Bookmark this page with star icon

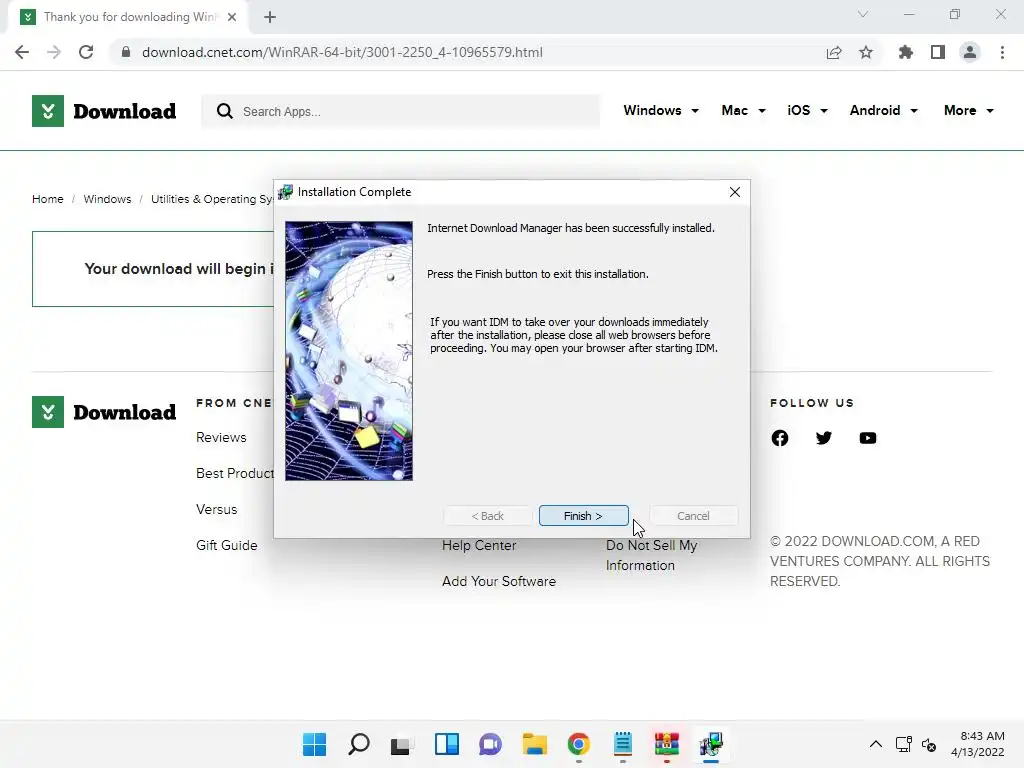pos(866,52)
